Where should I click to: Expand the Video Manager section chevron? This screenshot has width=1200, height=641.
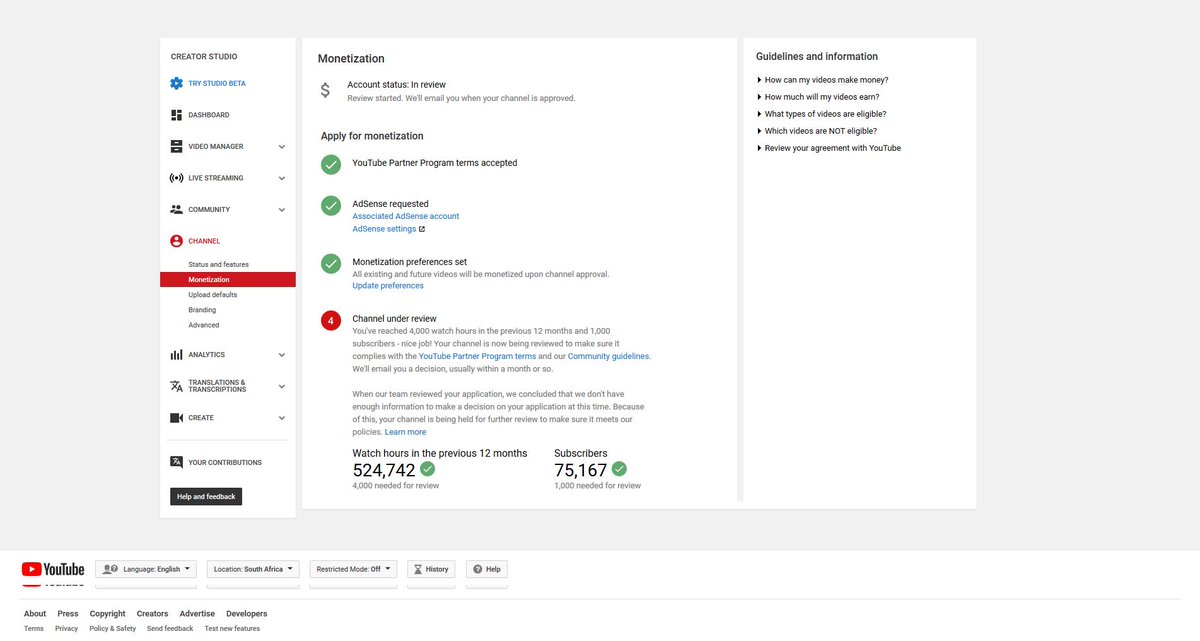[282, 147]
